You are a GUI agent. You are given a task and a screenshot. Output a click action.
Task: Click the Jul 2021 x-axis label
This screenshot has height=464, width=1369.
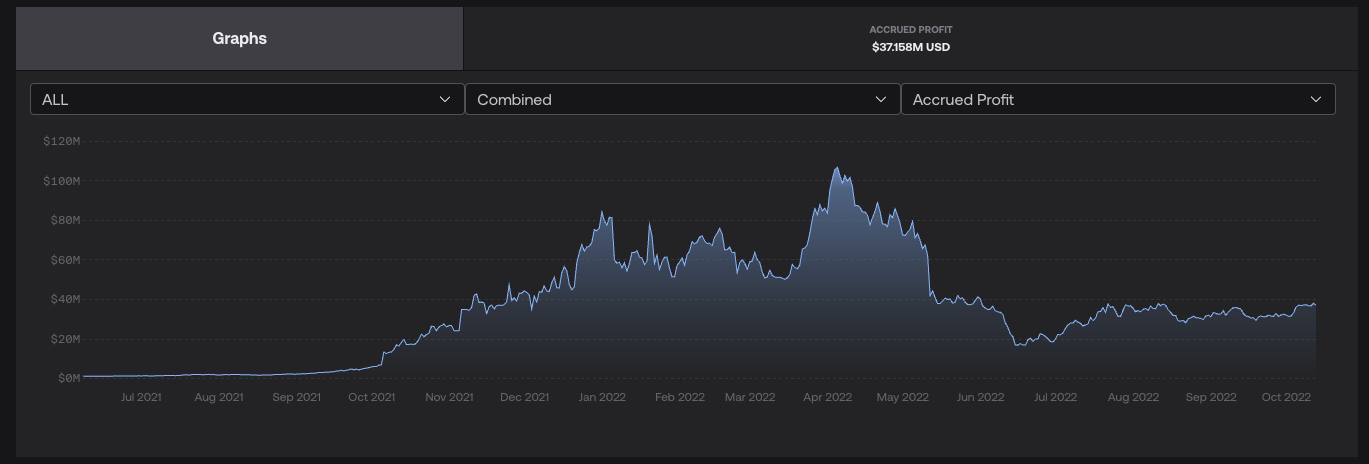click(x=140, y=397)
